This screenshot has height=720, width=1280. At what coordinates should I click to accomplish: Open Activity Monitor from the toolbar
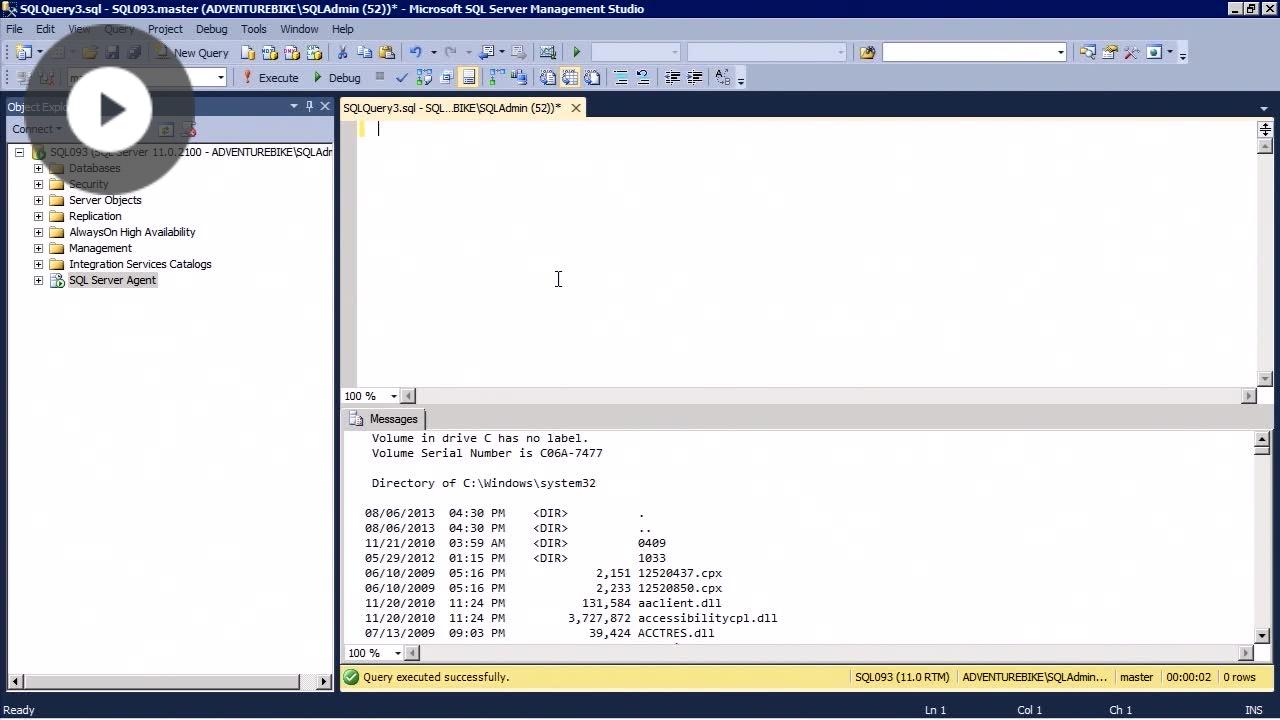(x=547, y=53)
